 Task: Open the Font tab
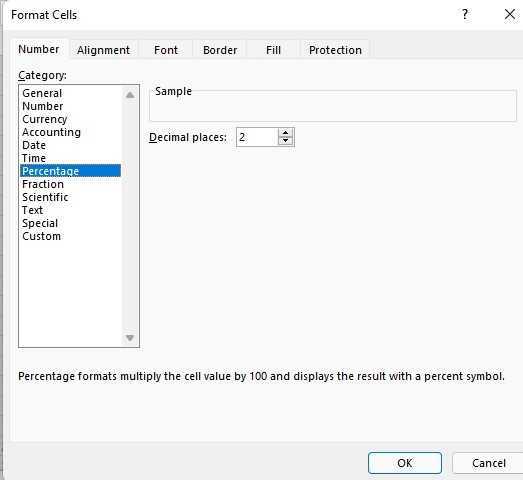pos(166,50)
